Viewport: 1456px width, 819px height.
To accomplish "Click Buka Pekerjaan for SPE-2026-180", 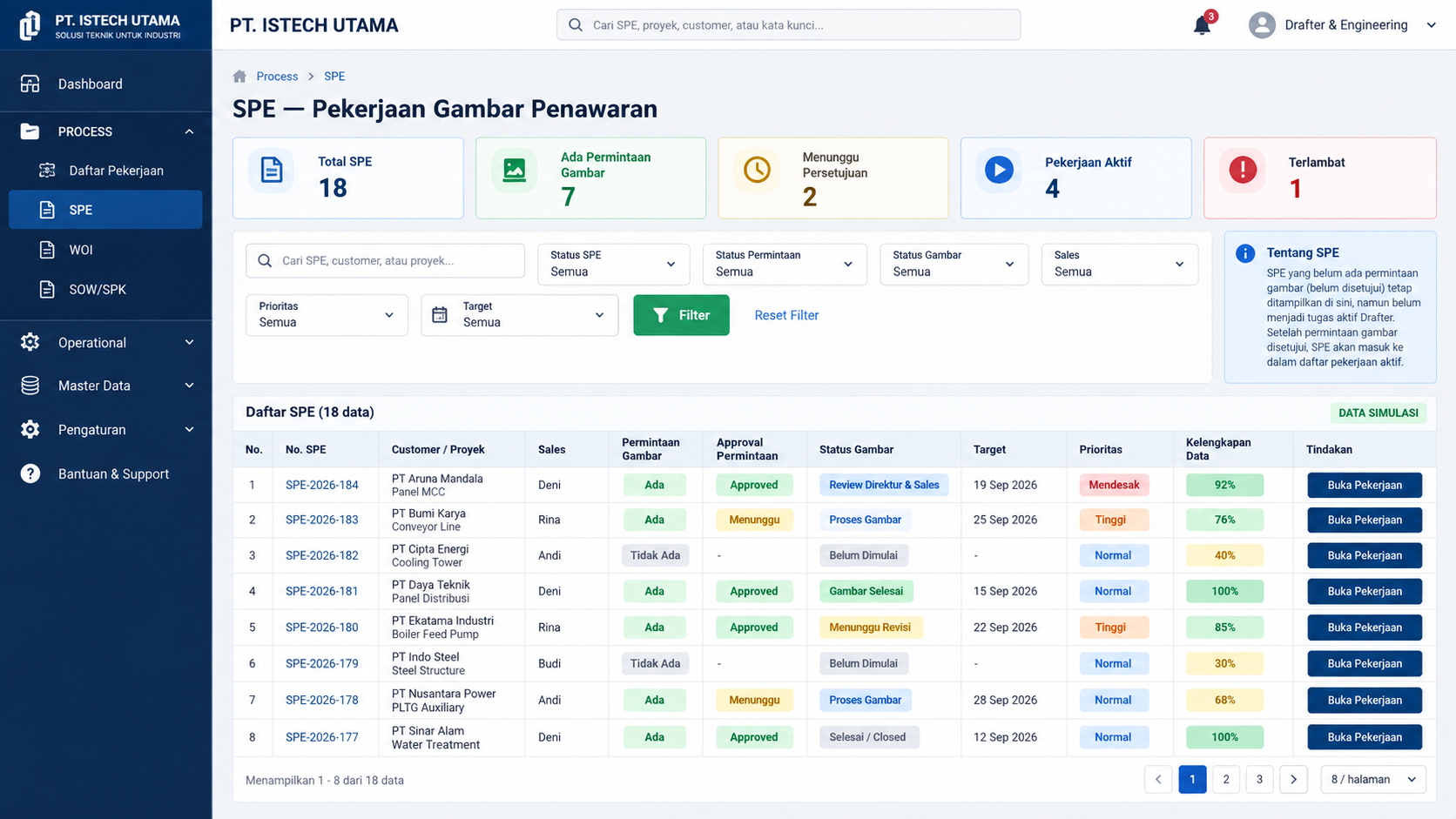I will click(1365, 628).
